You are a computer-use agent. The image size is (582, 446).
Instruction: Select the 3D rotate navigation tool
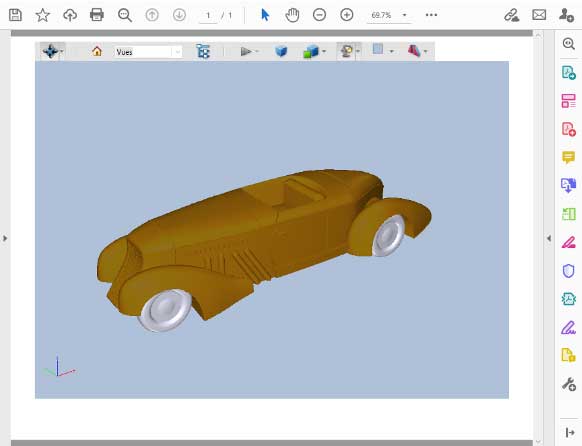[50, 51]
